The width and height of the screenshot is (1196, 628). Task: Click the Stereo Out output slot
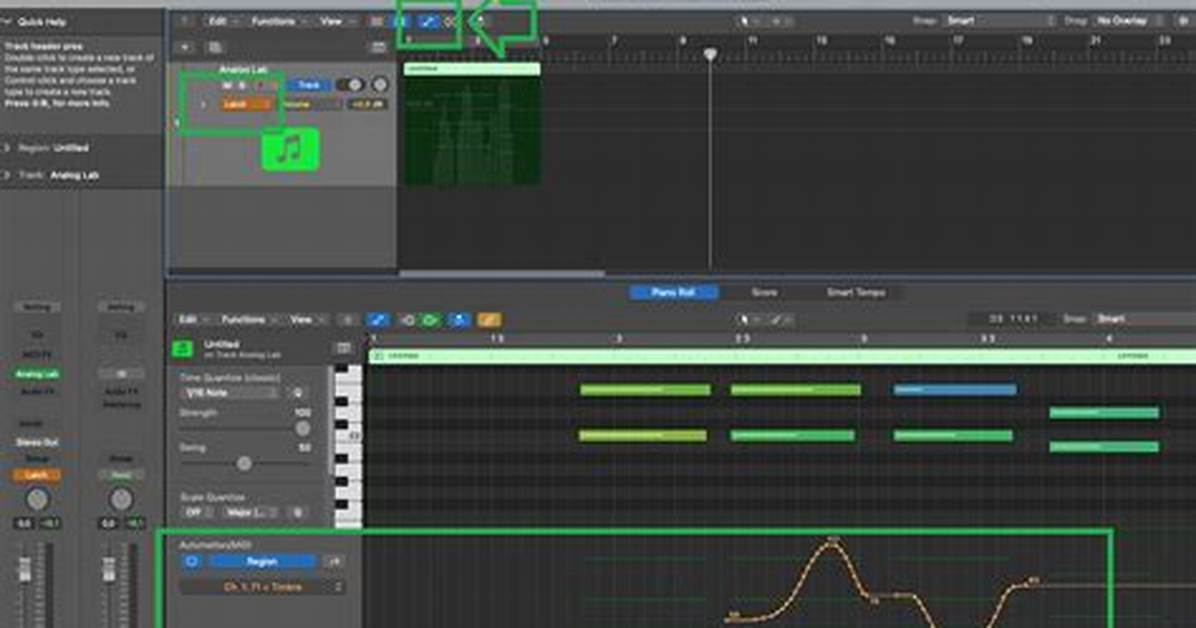[37, 443]
